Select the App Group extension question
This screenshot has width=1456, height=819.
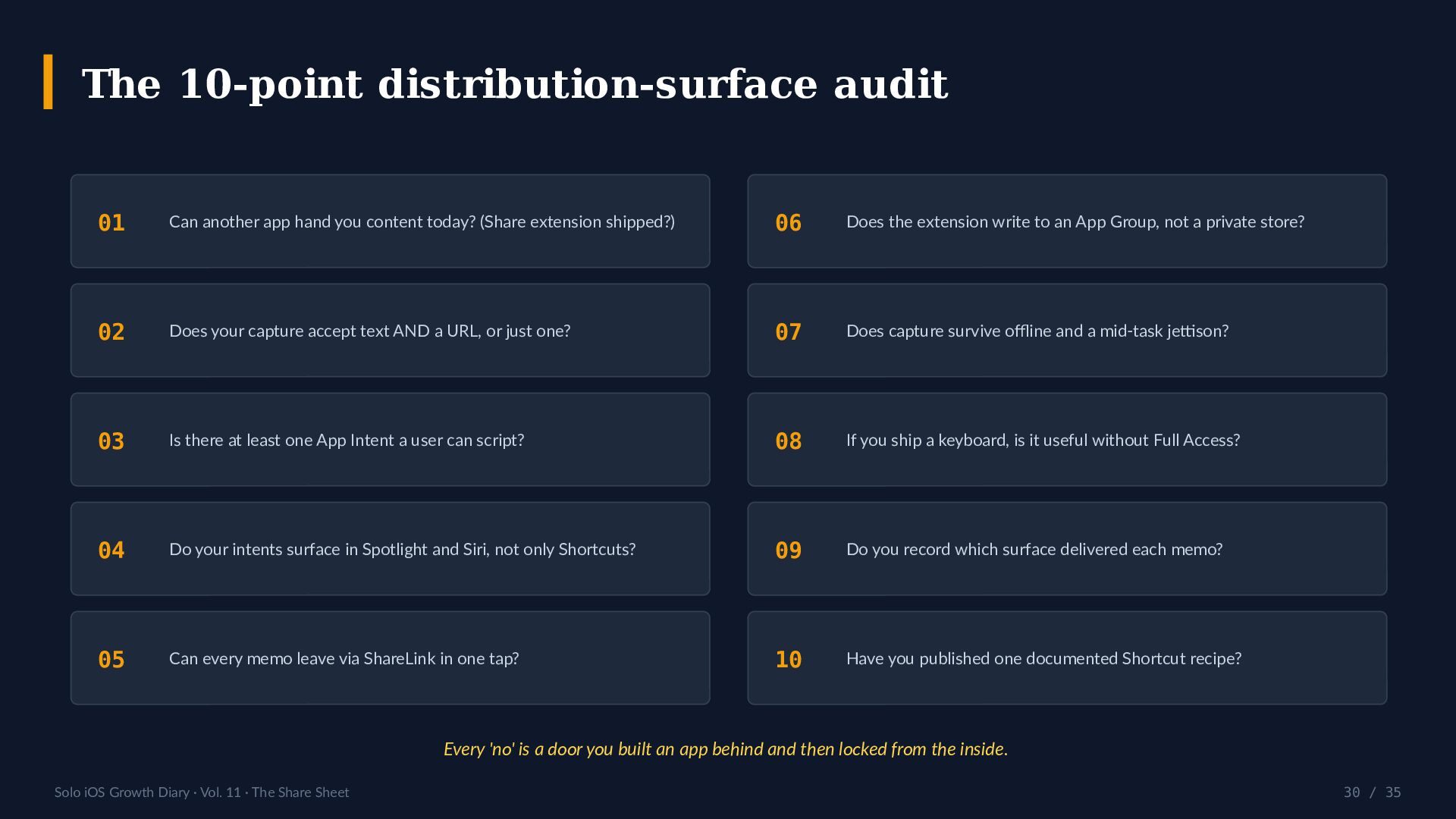point(1075,221)
